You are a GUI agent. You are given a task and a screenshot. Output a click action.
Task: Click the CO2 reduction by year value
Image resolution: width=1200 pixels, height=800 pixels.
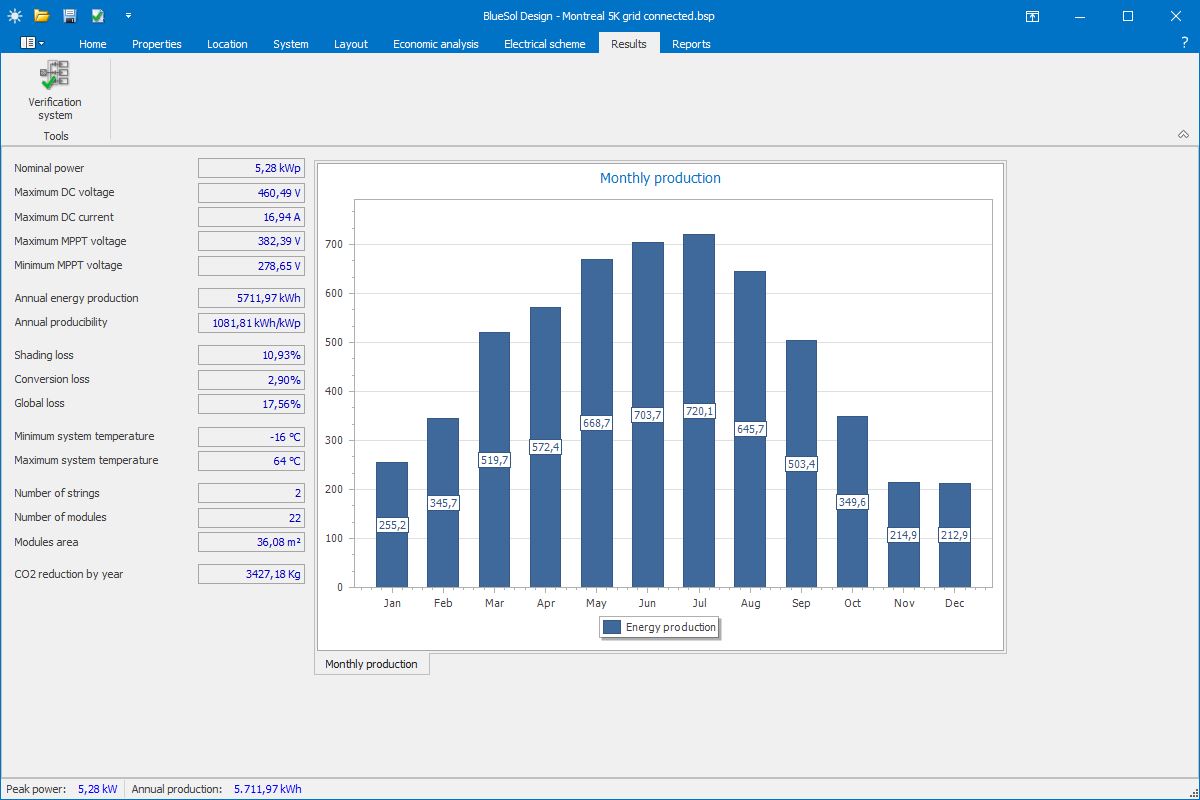(x=251, y=574)
